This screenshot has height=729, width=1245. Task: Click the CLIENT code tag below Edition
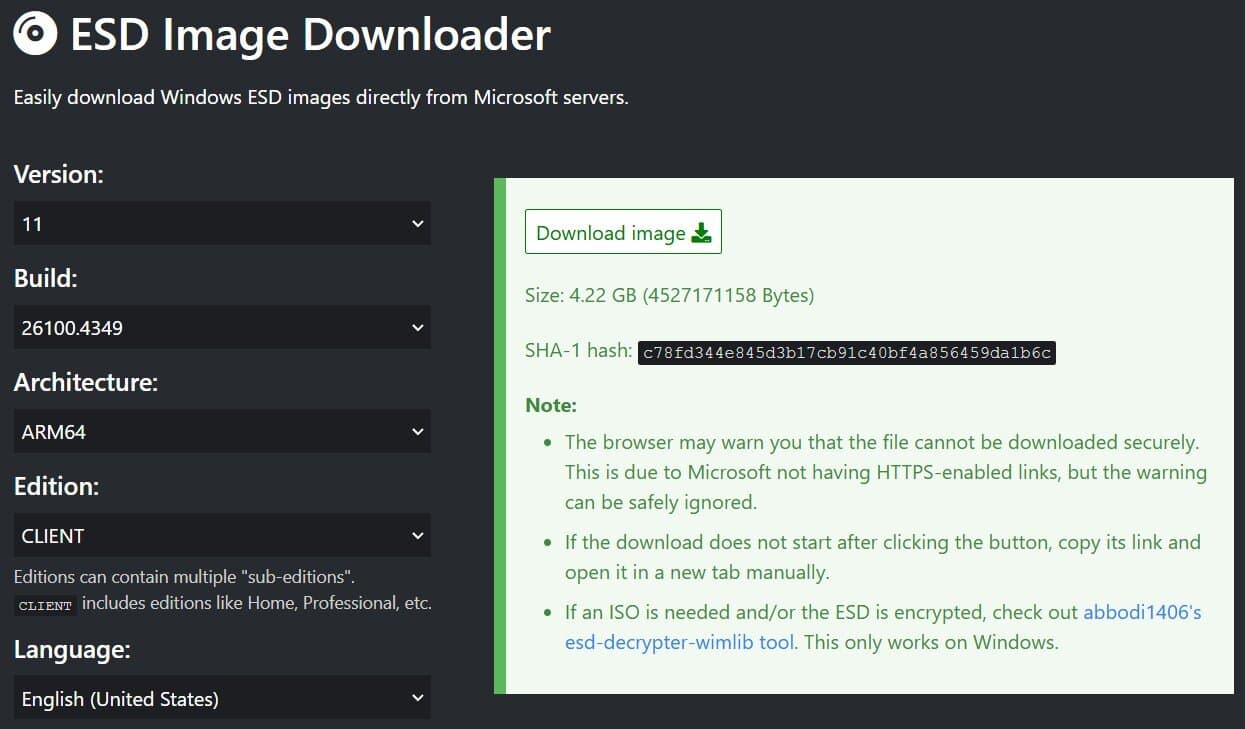(45, 605)
